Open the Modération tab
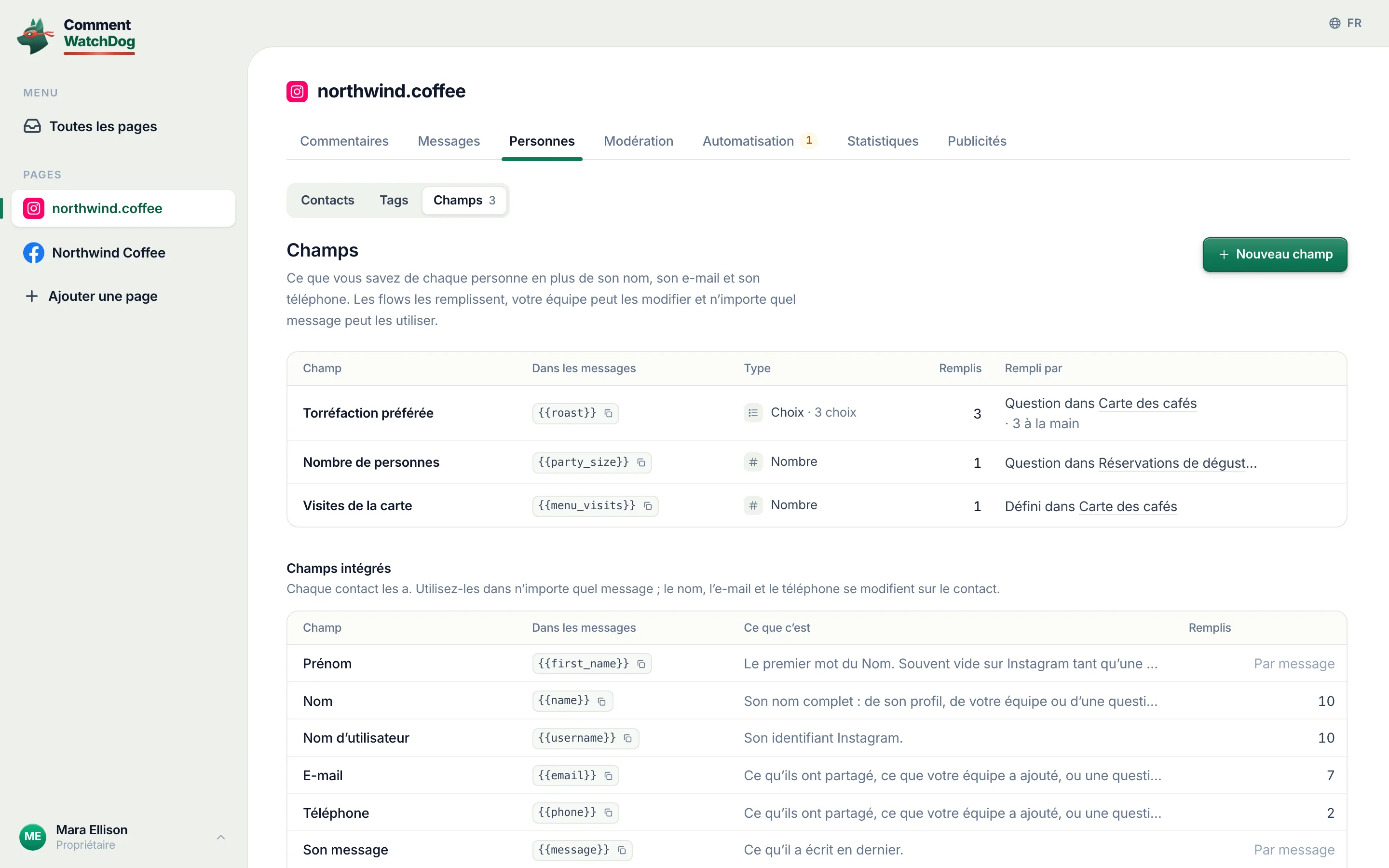The height and width of the screenshot is (868, 1389). (638, 141)
